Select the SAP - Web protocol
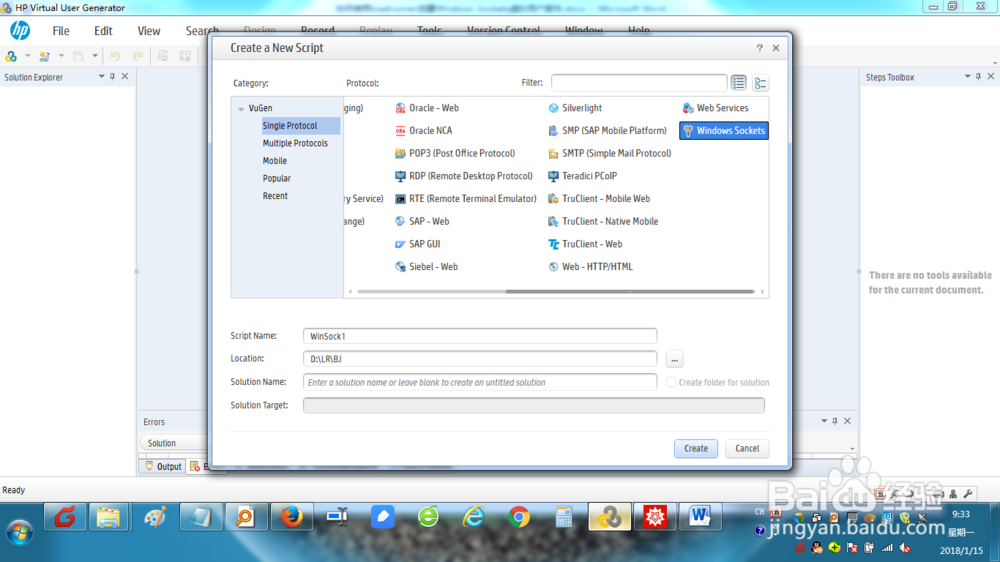This screenshot has width=1000, height=562. coord(422,221)
